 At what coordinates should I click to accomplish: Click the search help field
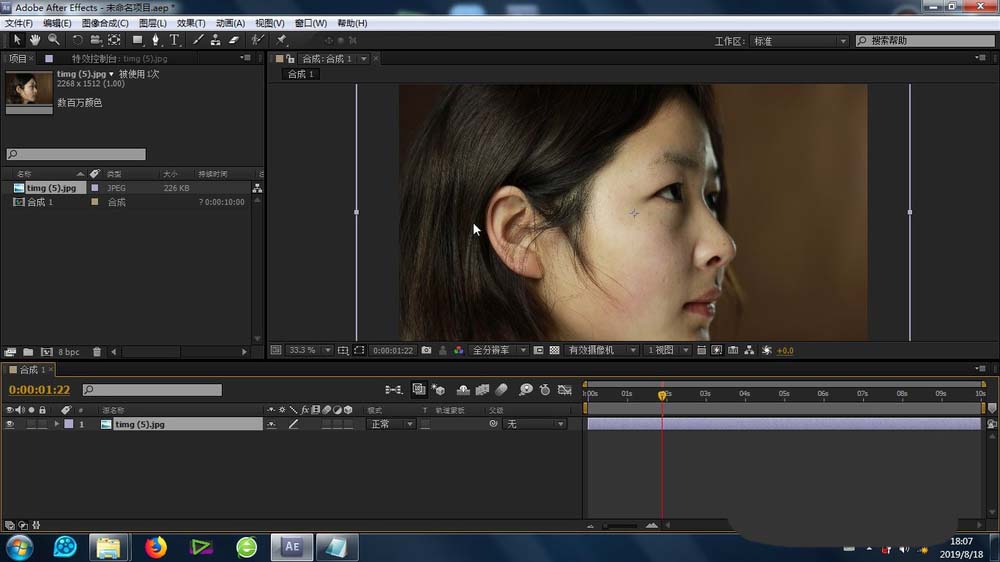925,41
